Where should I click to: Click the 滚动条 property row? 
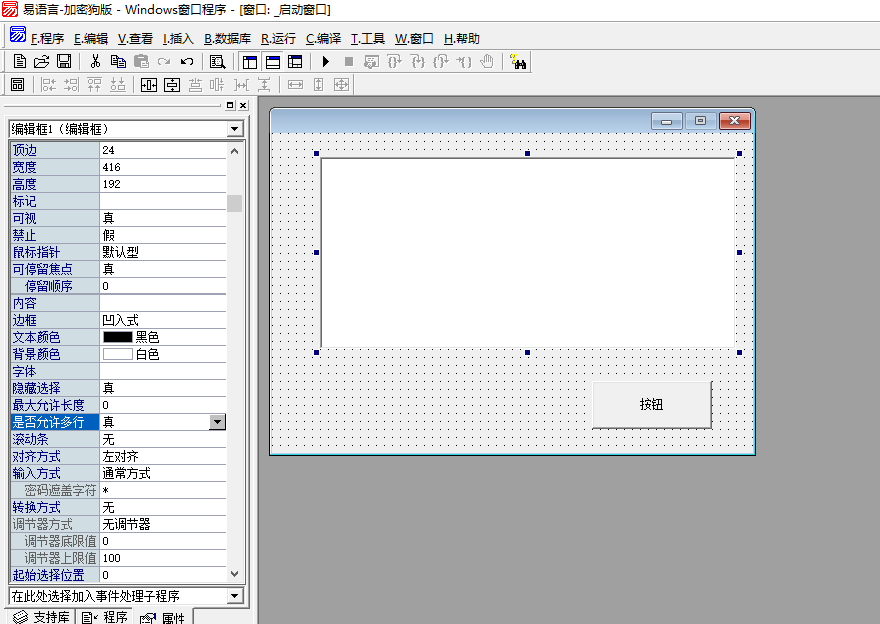118,439
